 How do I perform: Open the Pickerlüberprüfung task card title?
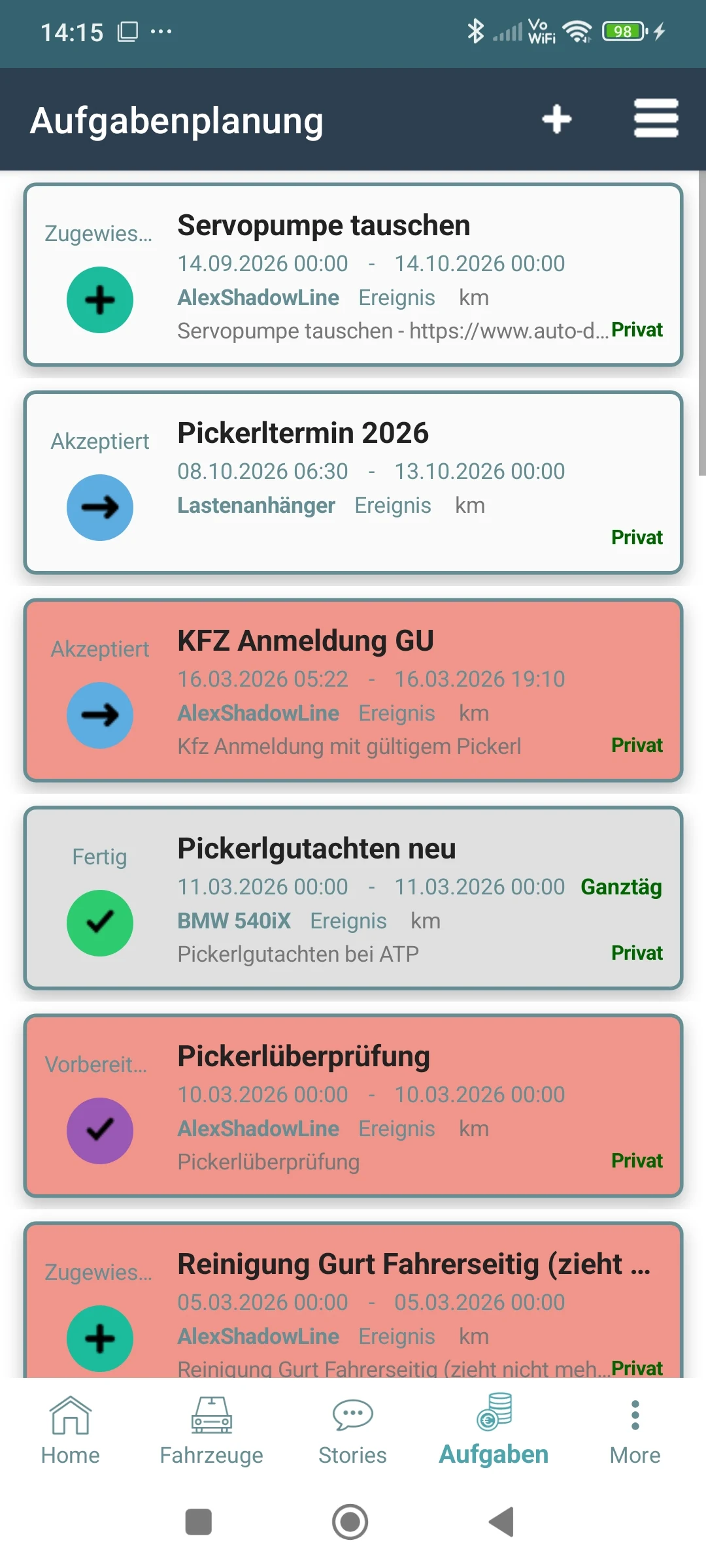click(x=304, y=1056)
